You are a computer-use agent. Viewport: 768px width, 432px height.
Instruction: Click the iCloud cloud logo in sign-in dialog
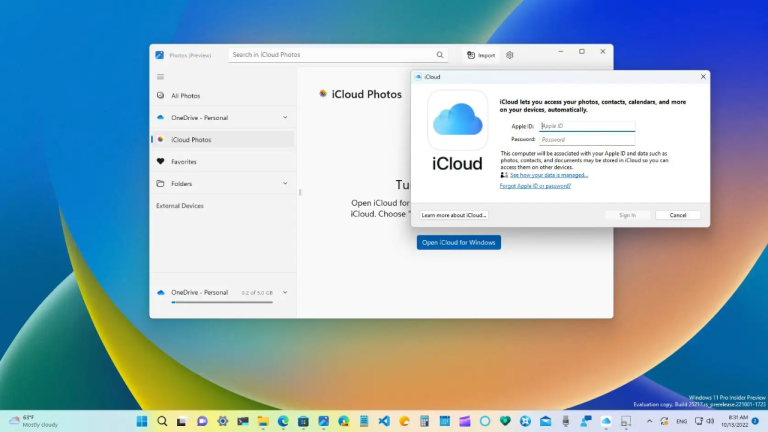(457, 120)
